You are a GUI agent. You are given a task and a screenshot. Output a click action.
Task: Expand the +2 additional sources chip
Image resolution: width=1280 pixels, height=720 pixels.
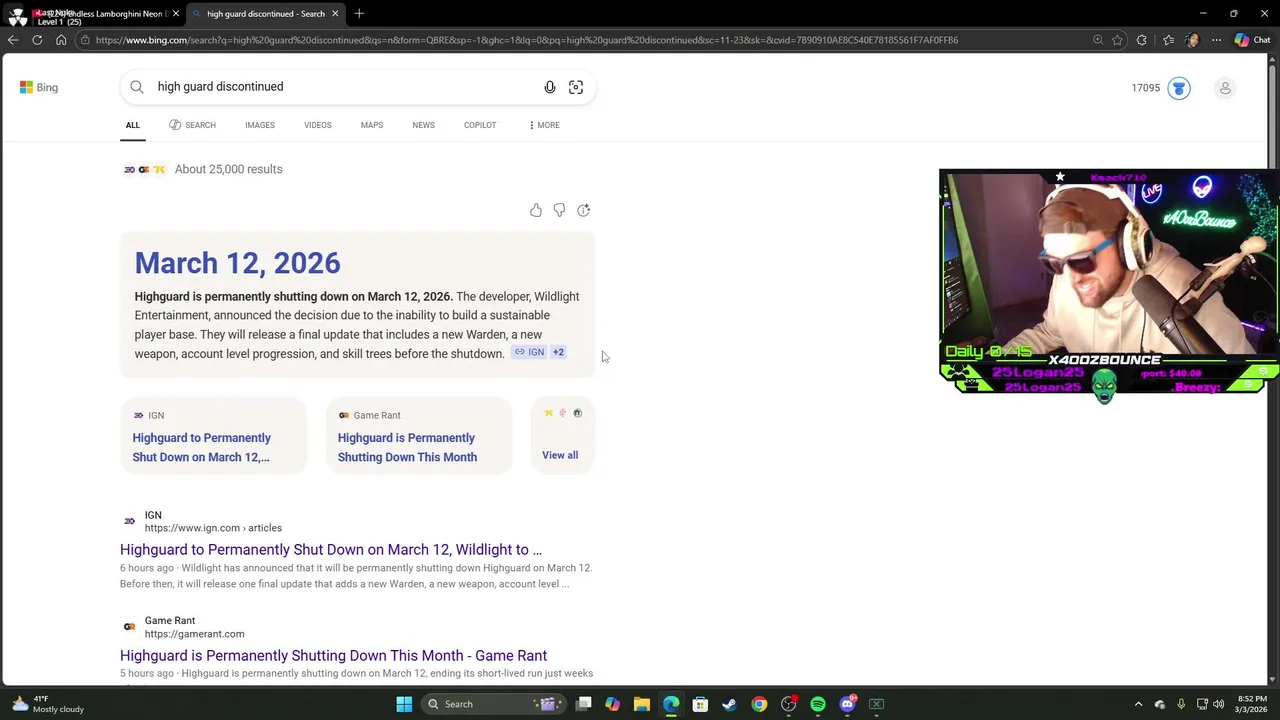pyautogui.click(x=558, y=352)
